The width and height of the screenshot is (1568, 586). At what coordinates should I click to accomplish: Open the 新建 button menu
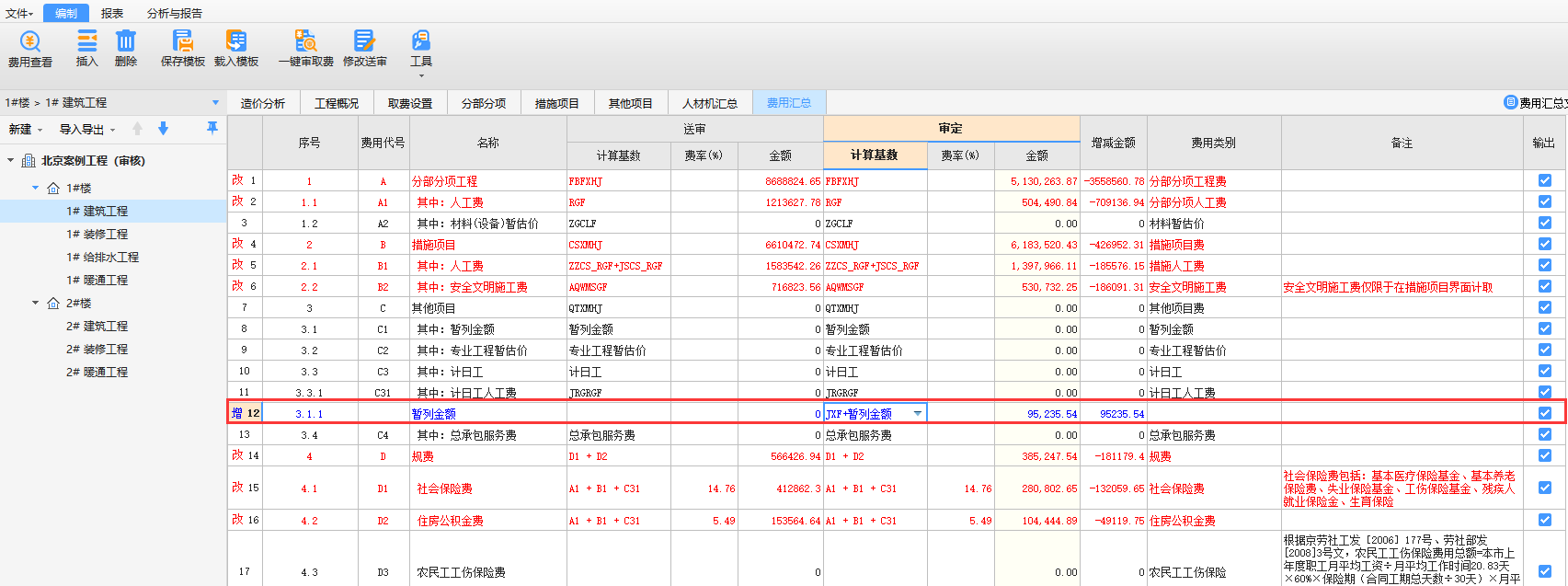24,130
